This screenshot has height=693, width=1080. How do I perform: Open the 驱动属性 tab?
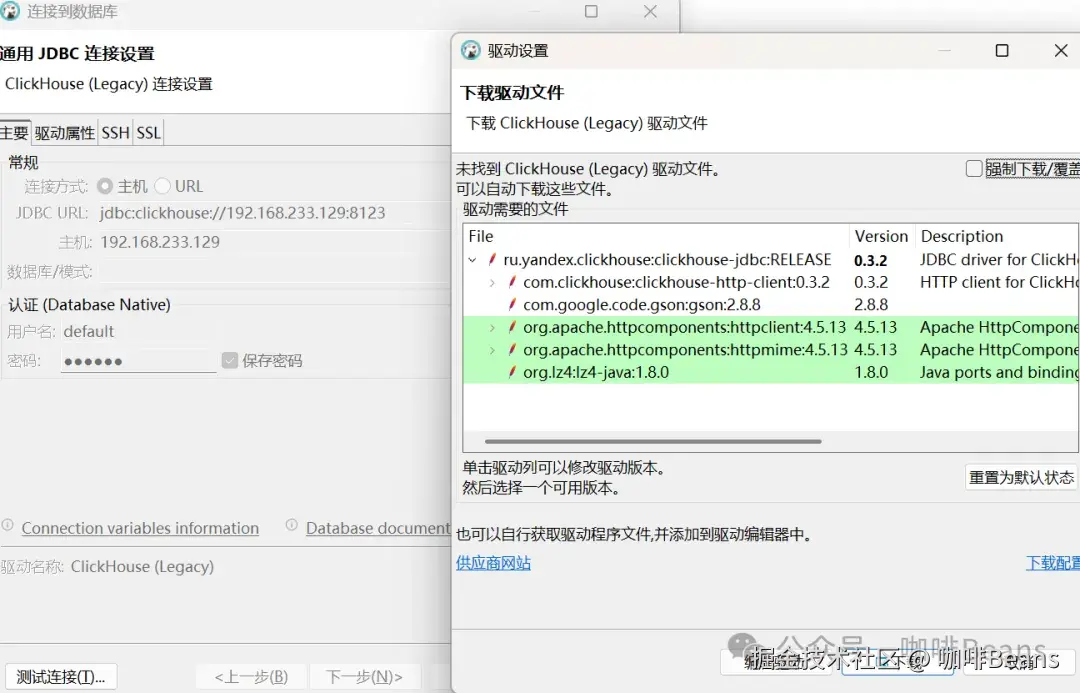[x=65, y=132]
